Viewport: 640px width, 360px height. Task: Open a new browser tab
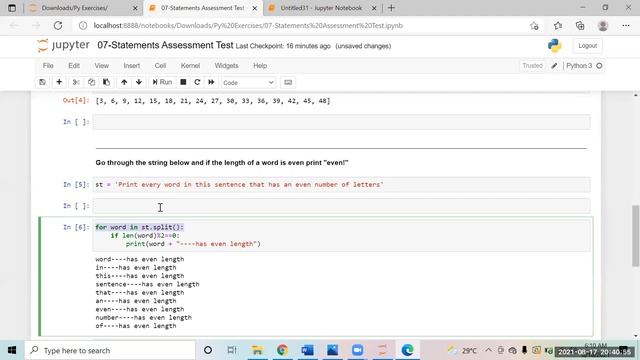pyautogui.click(x=391, y=8)
